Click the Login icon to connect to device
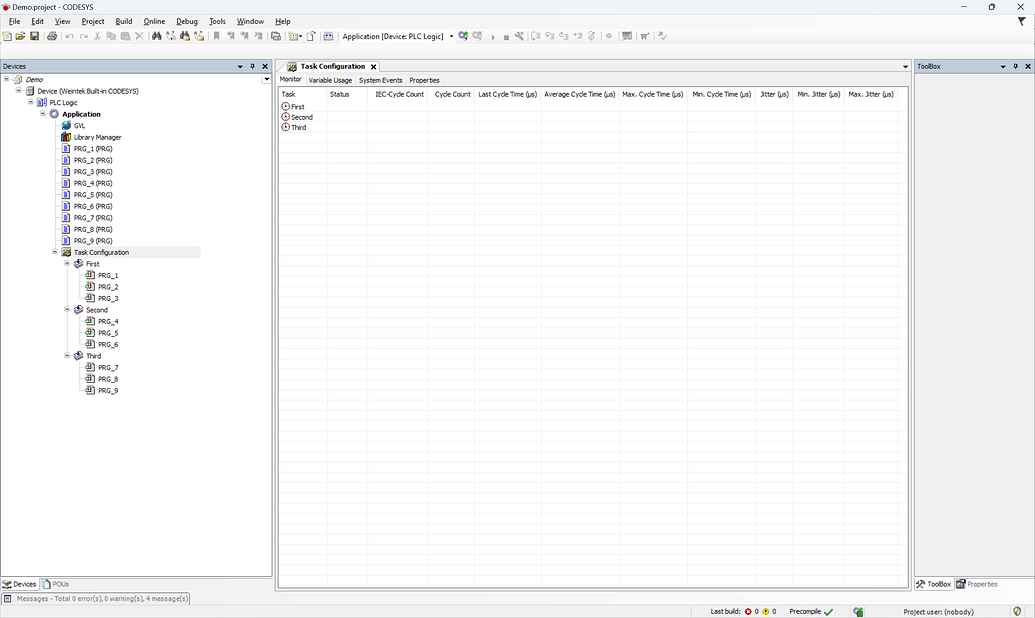The width and height of the screenshot is (1035, 618). [462, 36]
